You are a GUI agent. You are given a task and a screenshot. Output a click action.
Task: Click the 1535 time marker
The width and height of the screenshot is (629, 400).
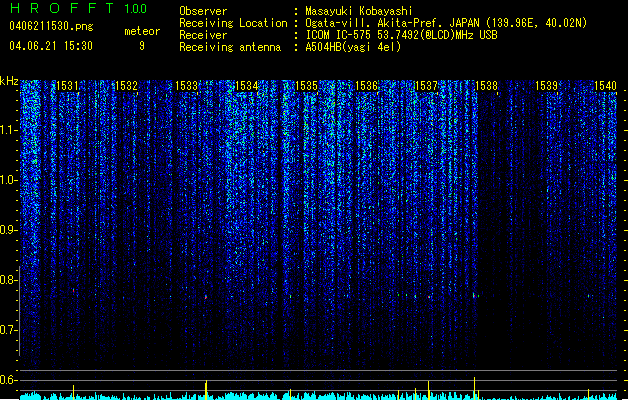pyautogui.click(x=306, y=86)
